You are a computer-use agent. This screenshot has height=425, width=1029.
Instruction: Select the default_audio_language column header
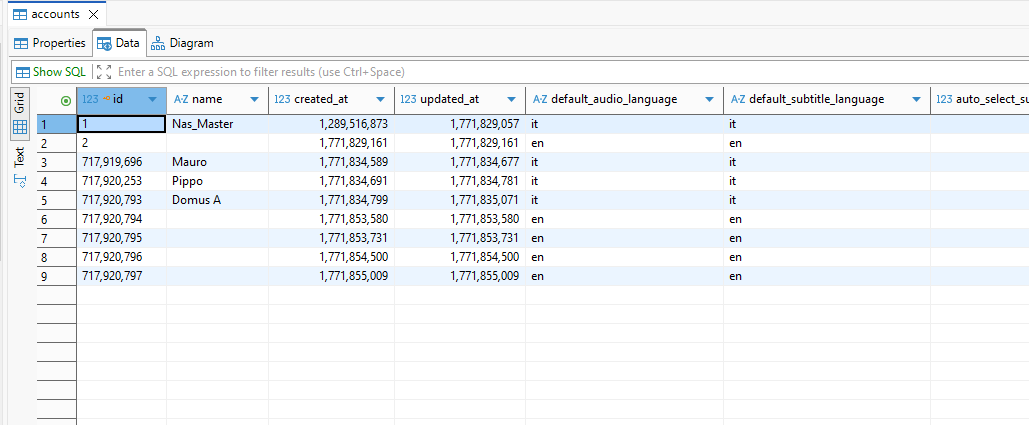[x=624, y=100]
